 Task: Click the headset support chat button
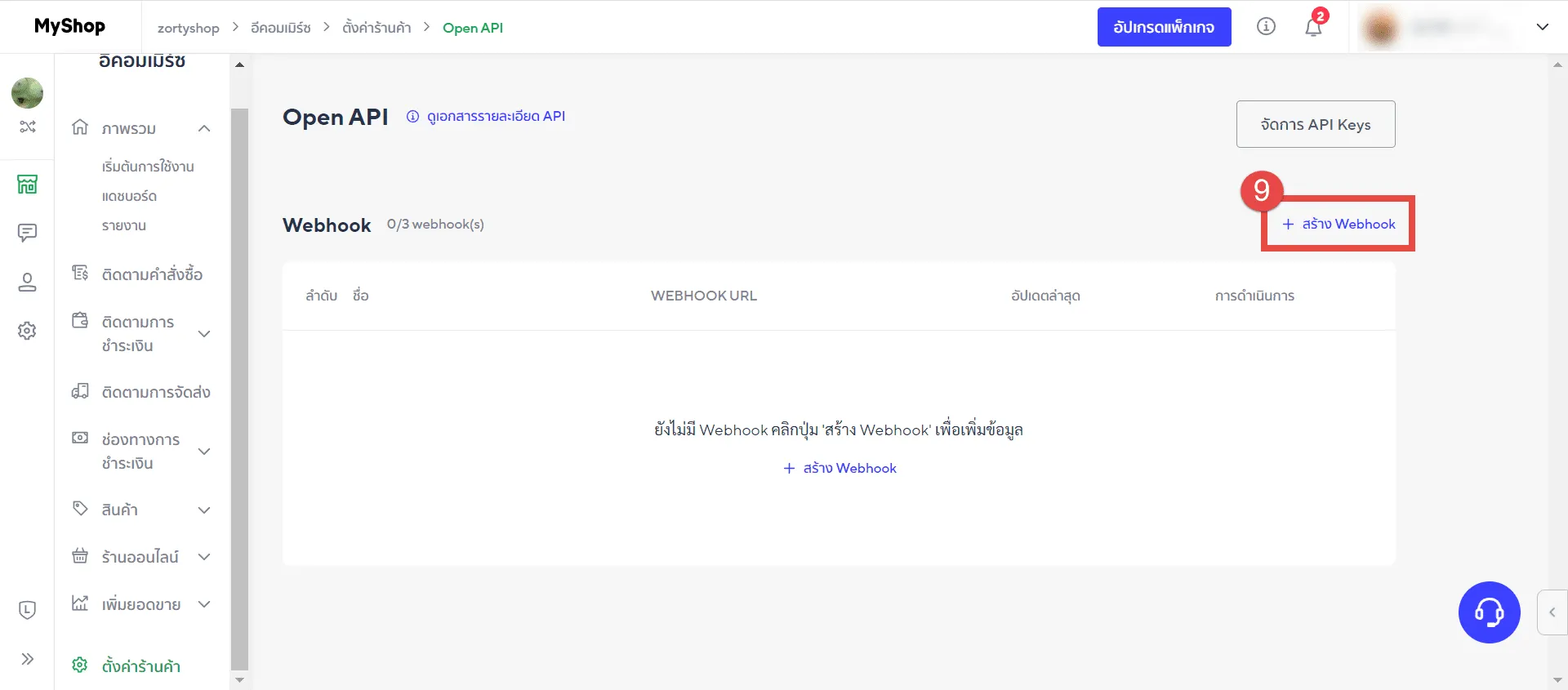(1489, 612)
